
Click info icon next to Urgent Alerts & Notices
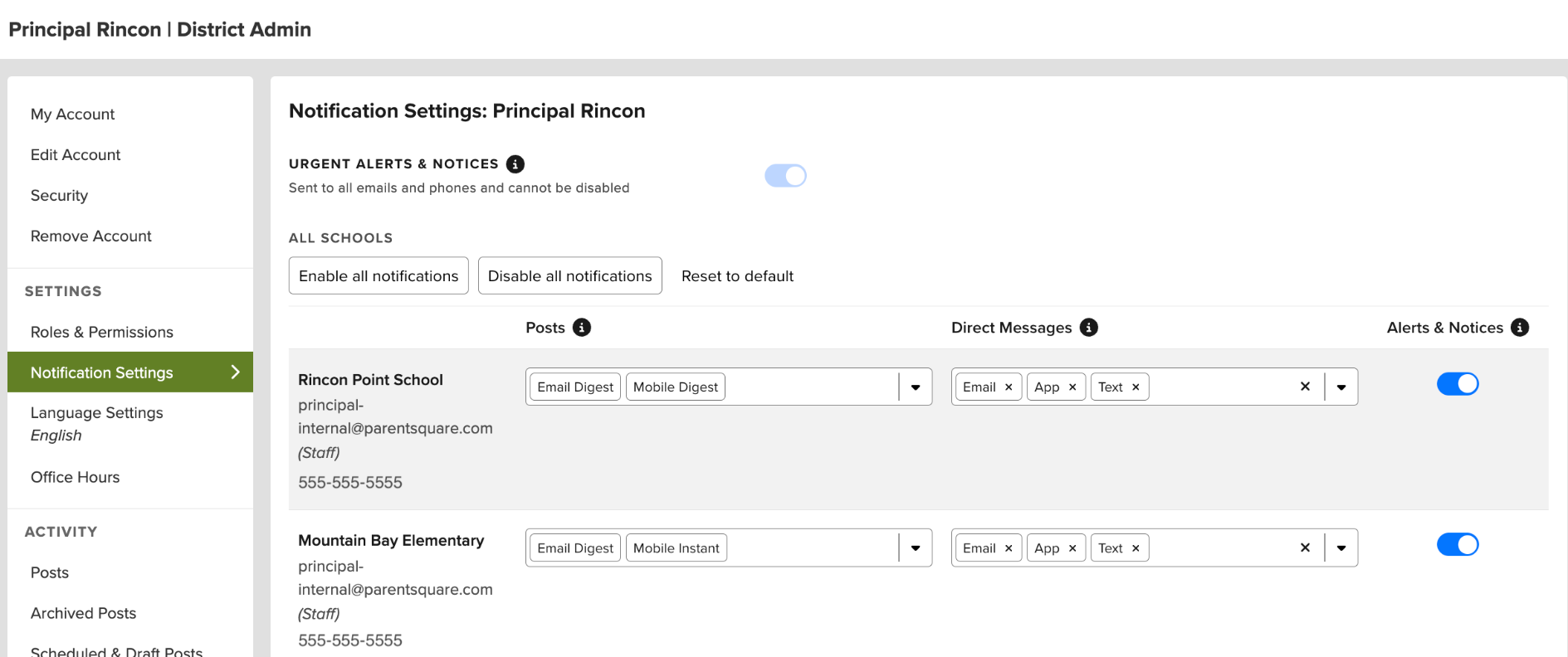click(515, 164)
